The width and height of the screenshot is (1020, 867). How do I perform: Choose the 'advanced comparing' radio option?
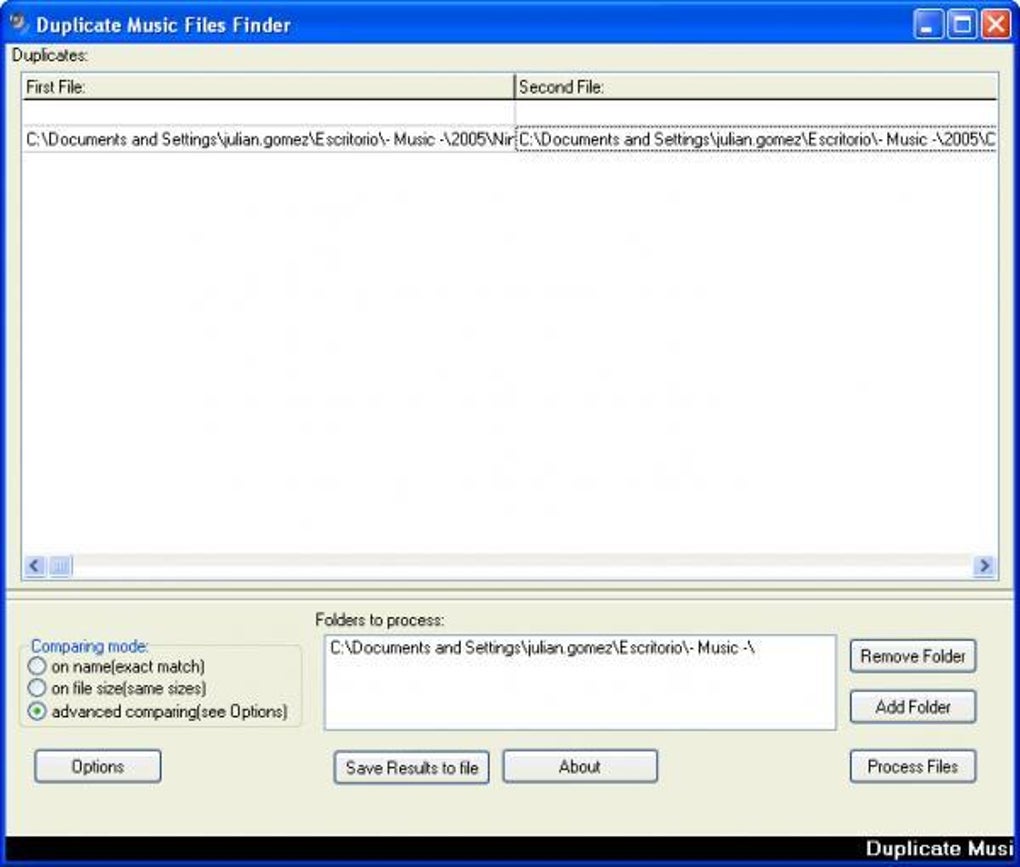(38, 712)
